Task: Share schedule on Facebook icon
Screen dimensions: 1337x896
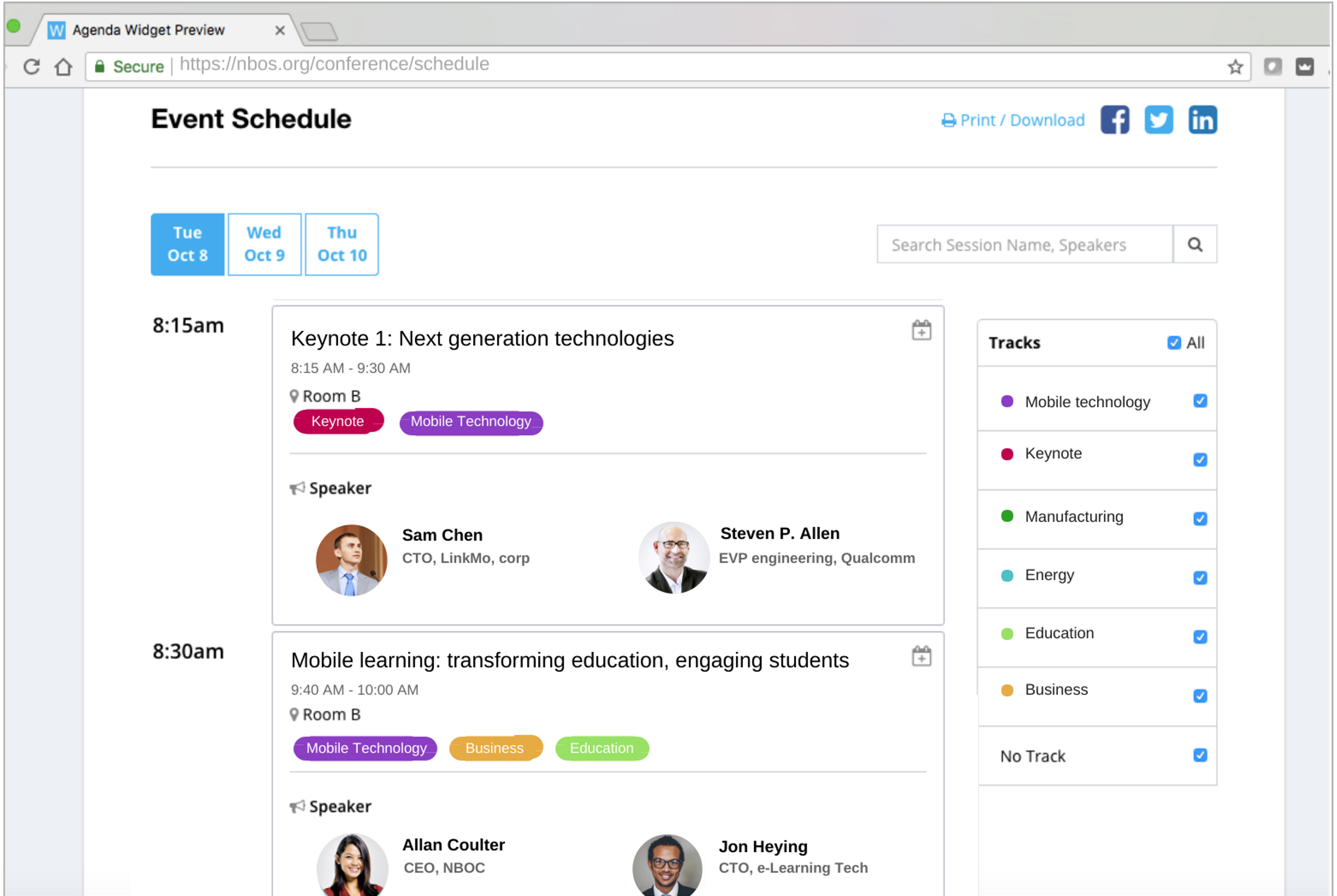Action: (x=1114, y=120)
